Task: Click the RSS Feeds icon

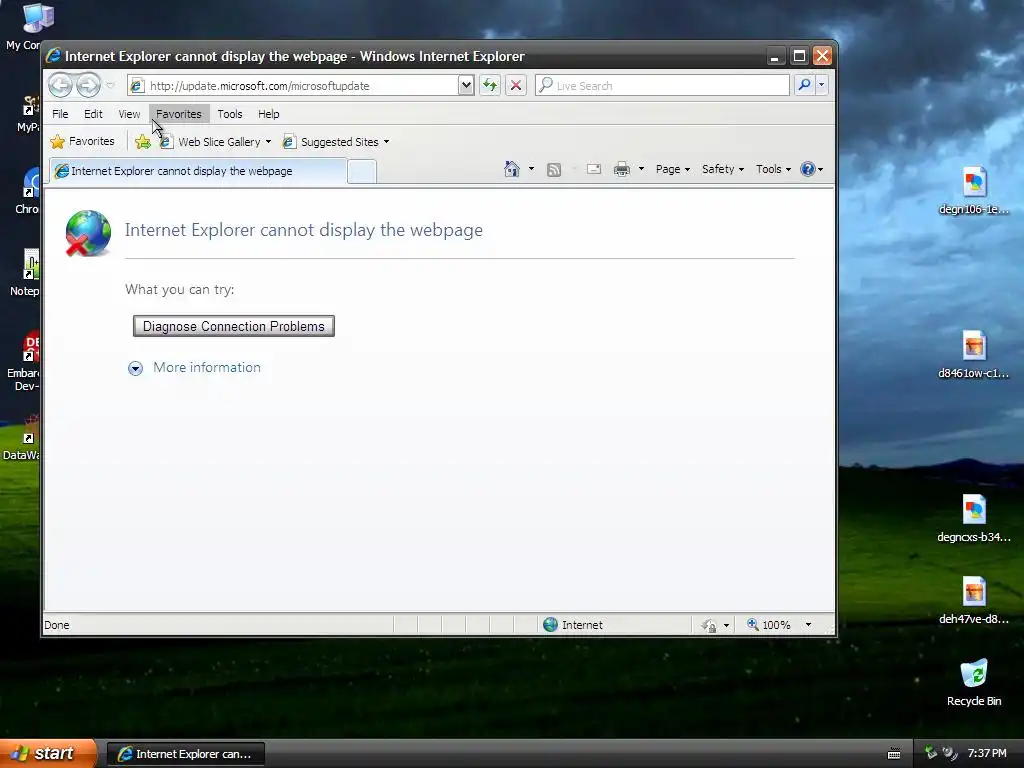Action: (x=554, y=170)
